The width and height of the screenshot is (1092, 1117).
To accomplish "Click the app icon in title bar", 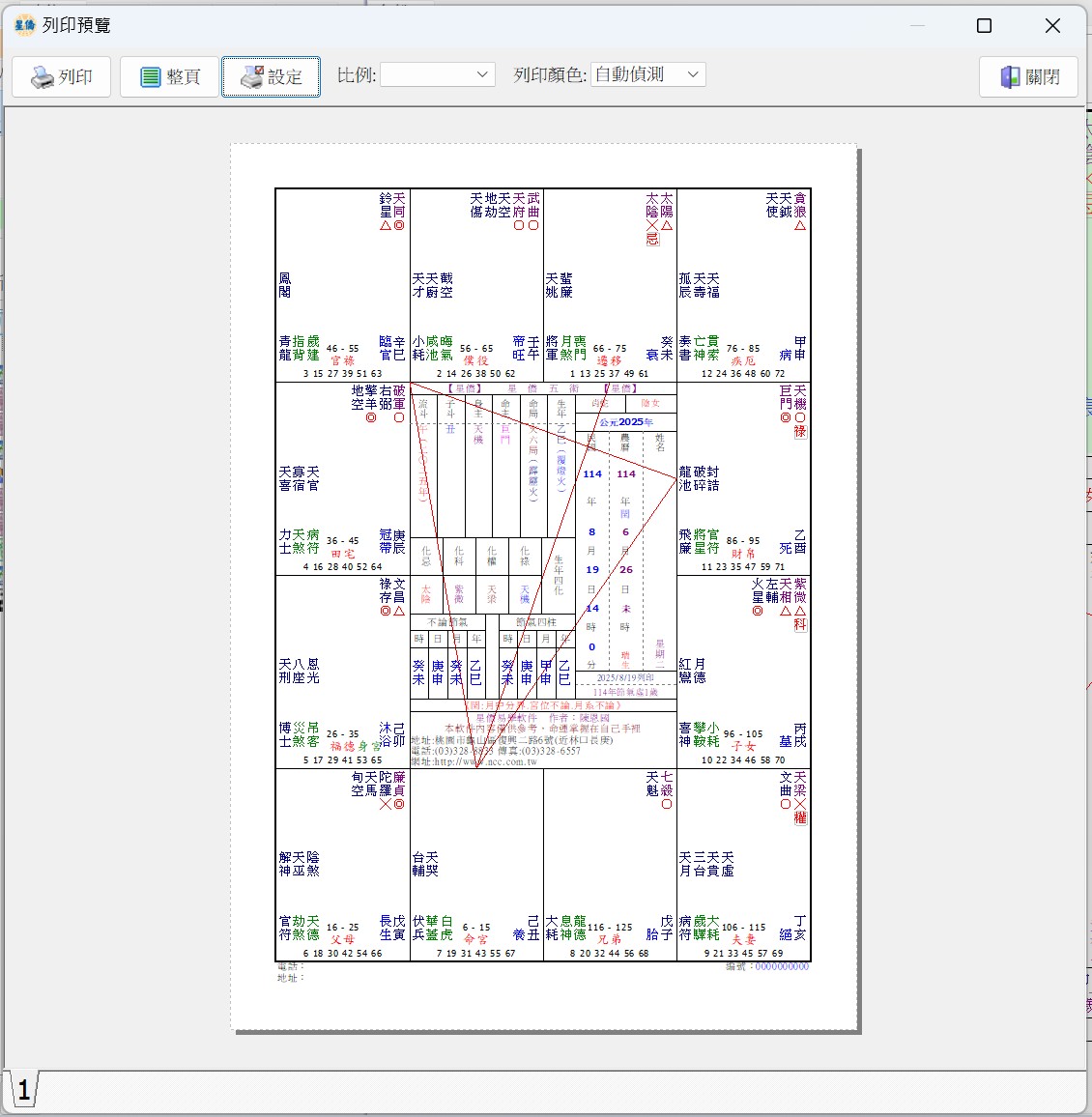I will (24, 25).
